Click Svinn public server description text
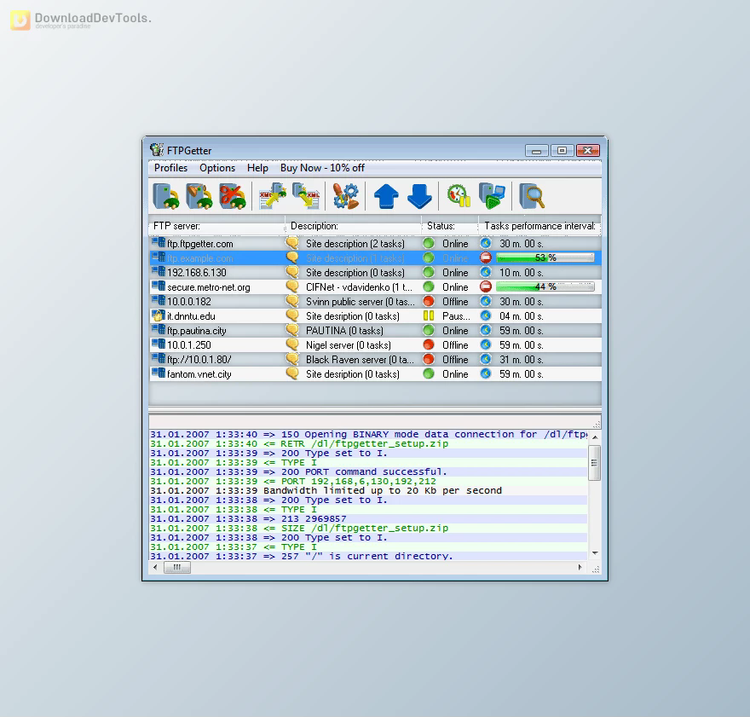 pos(360,301)
